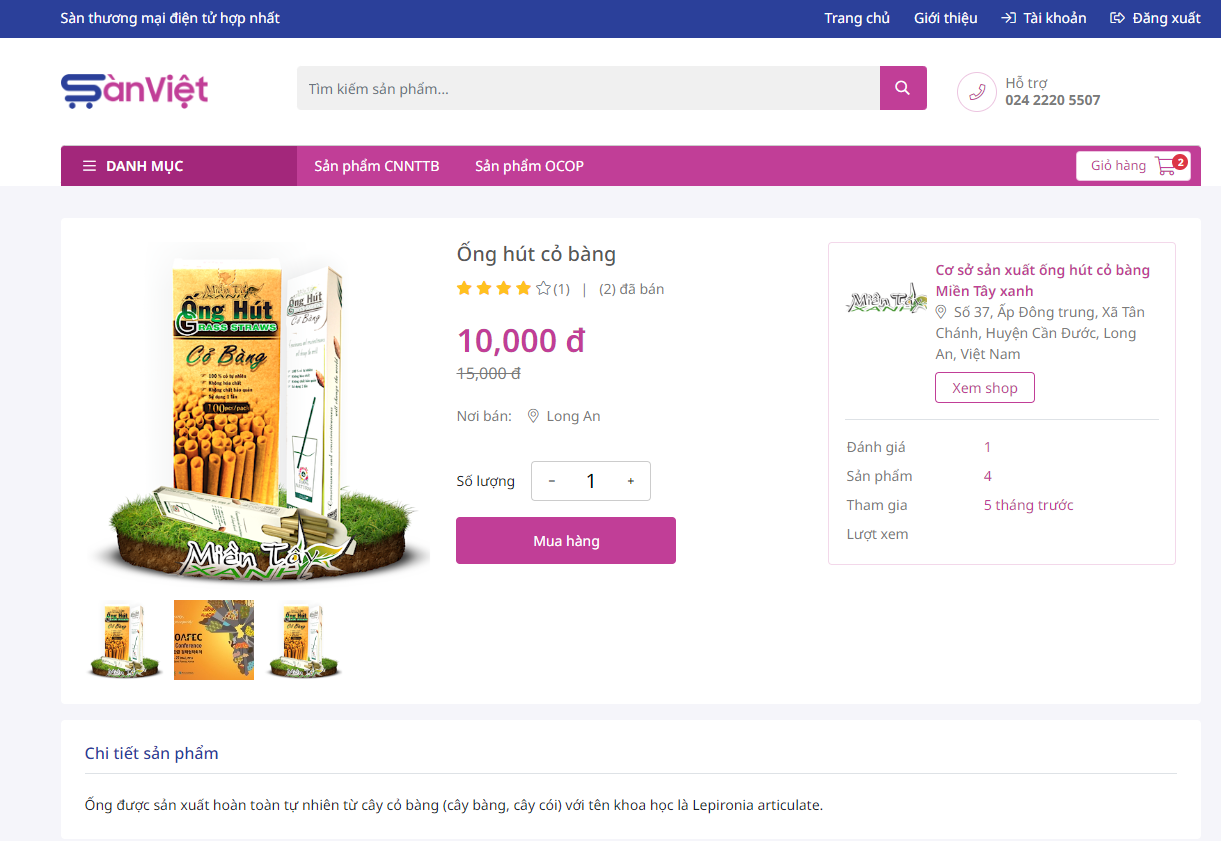Viewport: 1221px width, 841px height.
Task: Click the address pin icon in shop card
Action: (941, 312)
